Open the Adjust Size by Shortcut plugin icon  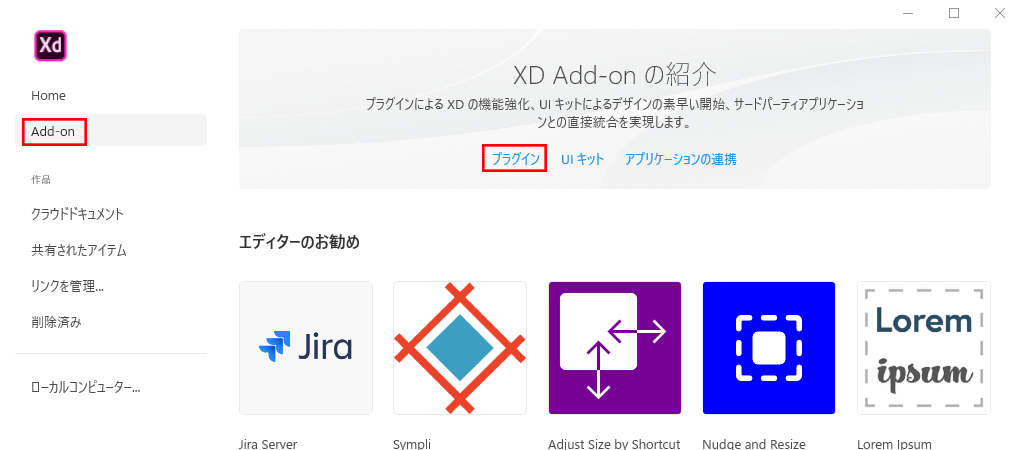[x=615, y=348]
